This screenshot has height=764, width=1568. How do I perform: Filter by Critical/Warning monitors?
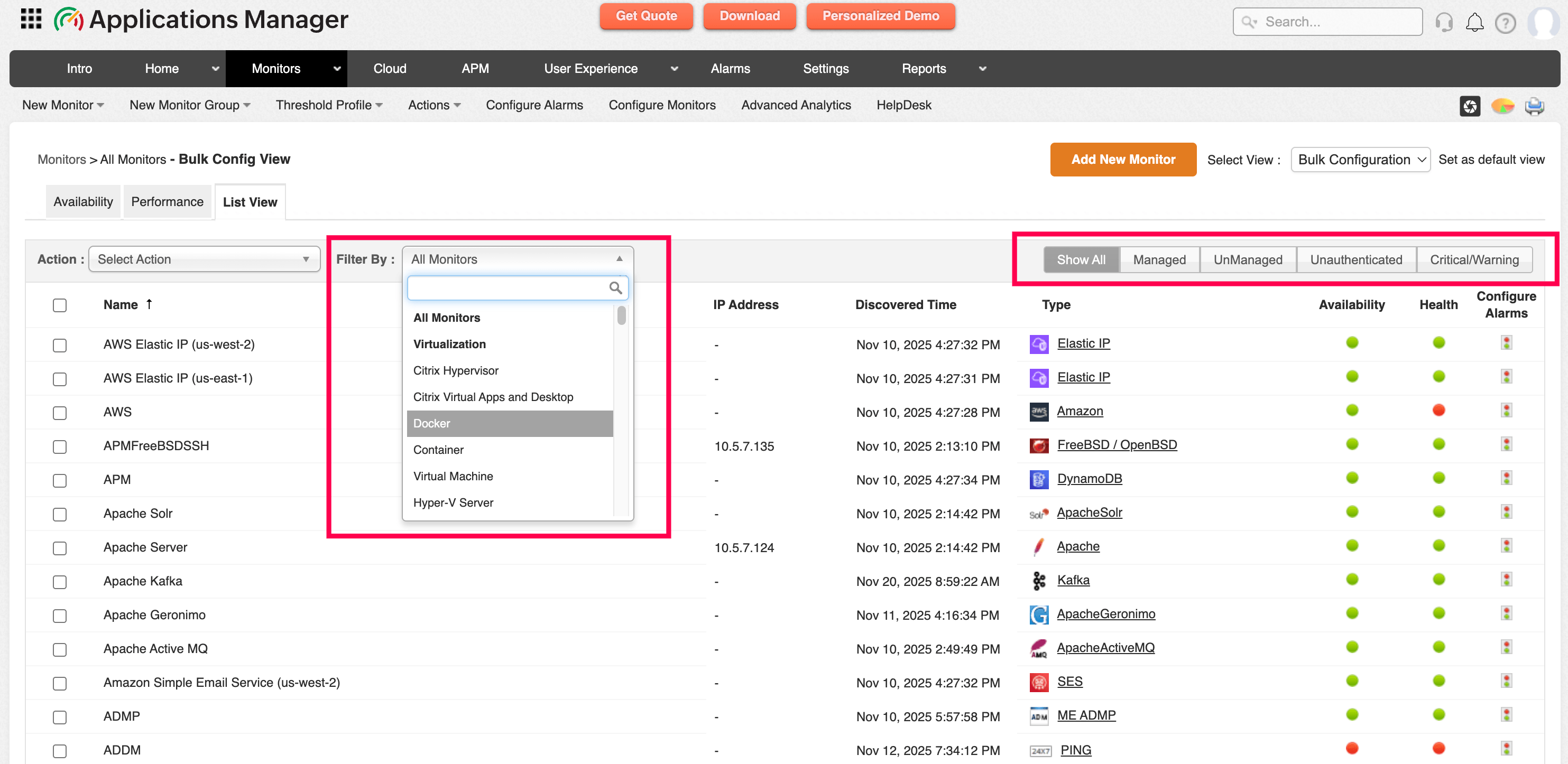(1474, 260)
